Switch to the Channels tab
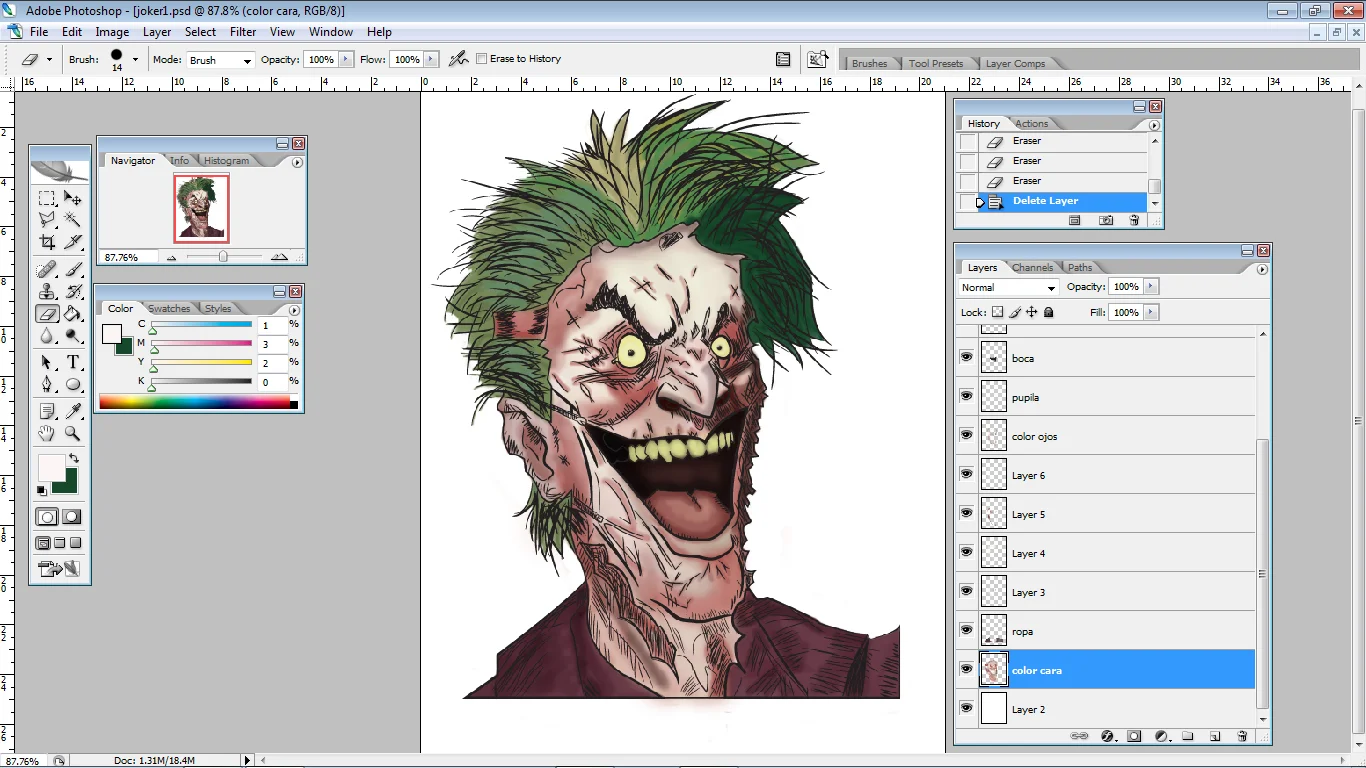 [1032, 268]
